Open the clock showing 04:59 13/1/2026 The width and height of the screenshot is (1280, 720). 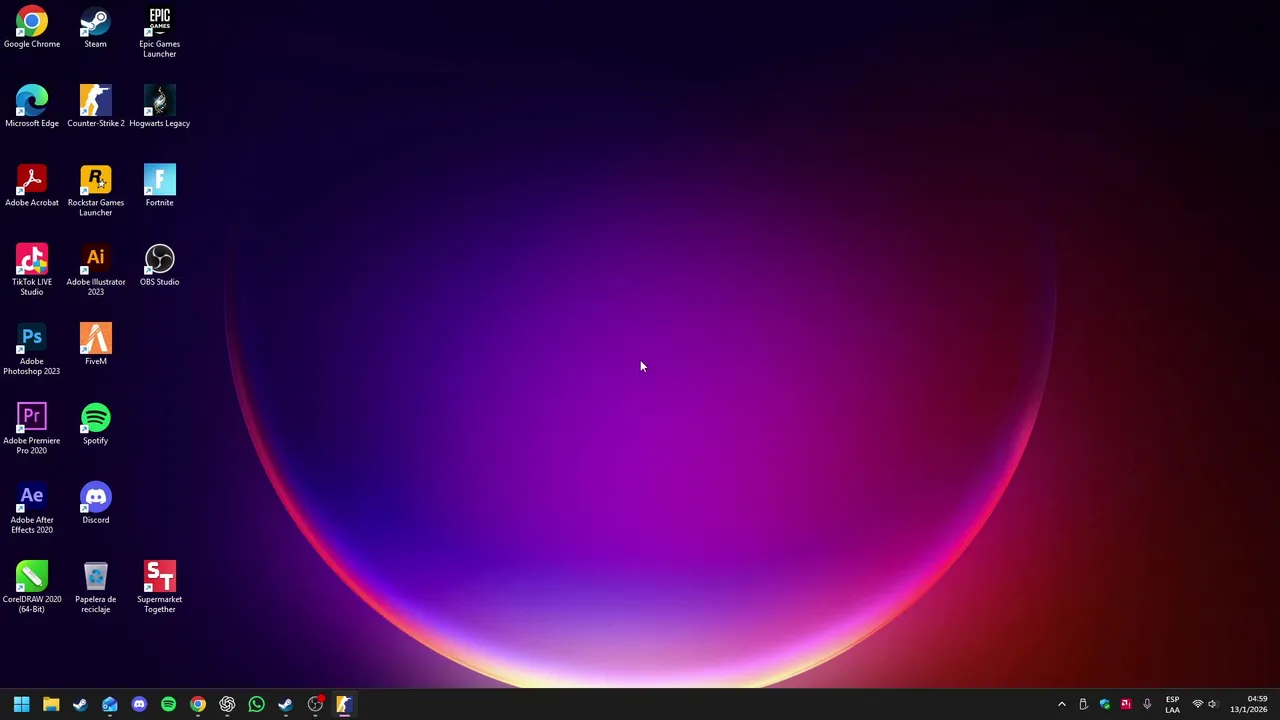click(x=1249, y=704)
